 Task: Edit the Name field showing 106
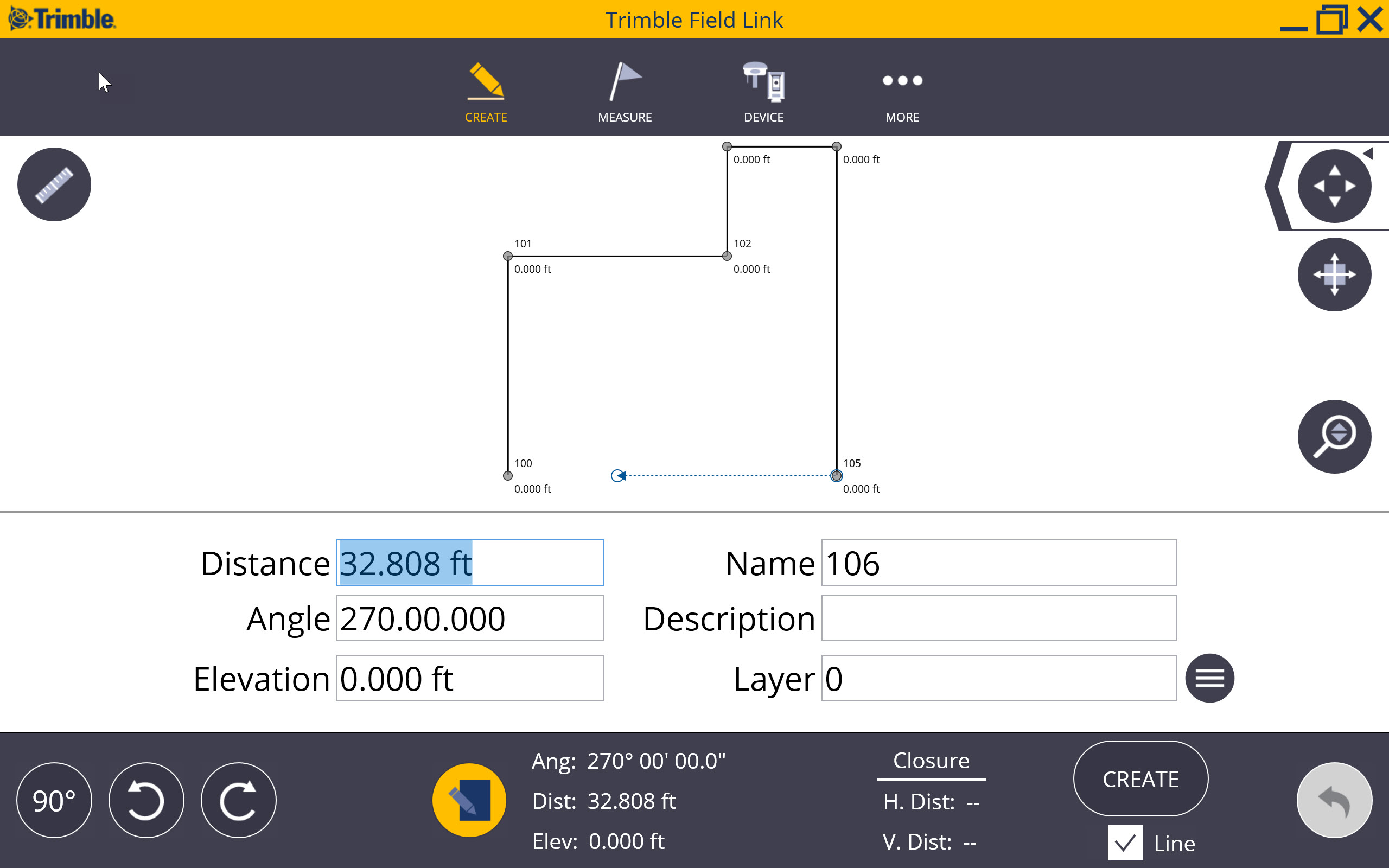(x=999, y=563)
